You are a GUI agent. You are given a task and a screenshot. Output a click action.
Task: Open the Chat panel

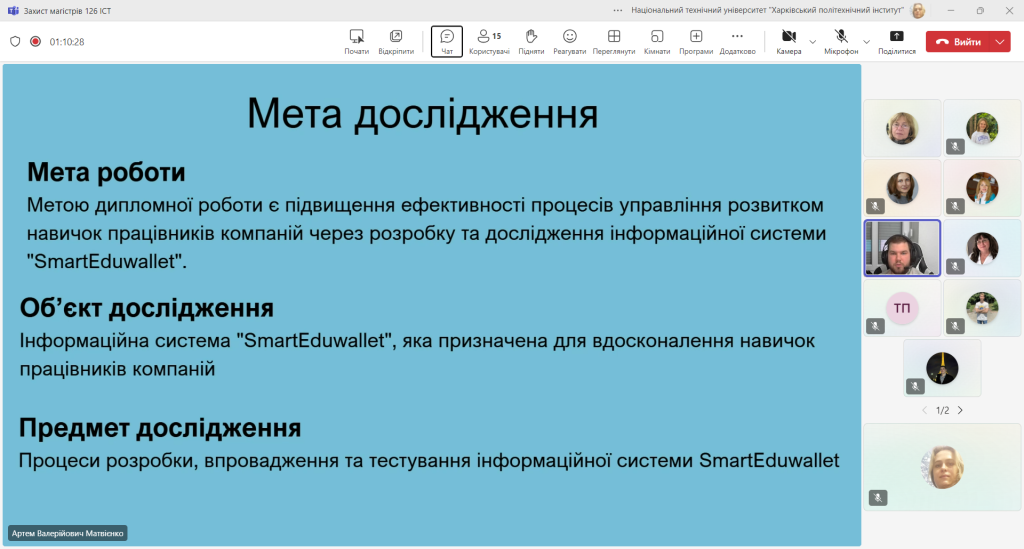[447, 42]
